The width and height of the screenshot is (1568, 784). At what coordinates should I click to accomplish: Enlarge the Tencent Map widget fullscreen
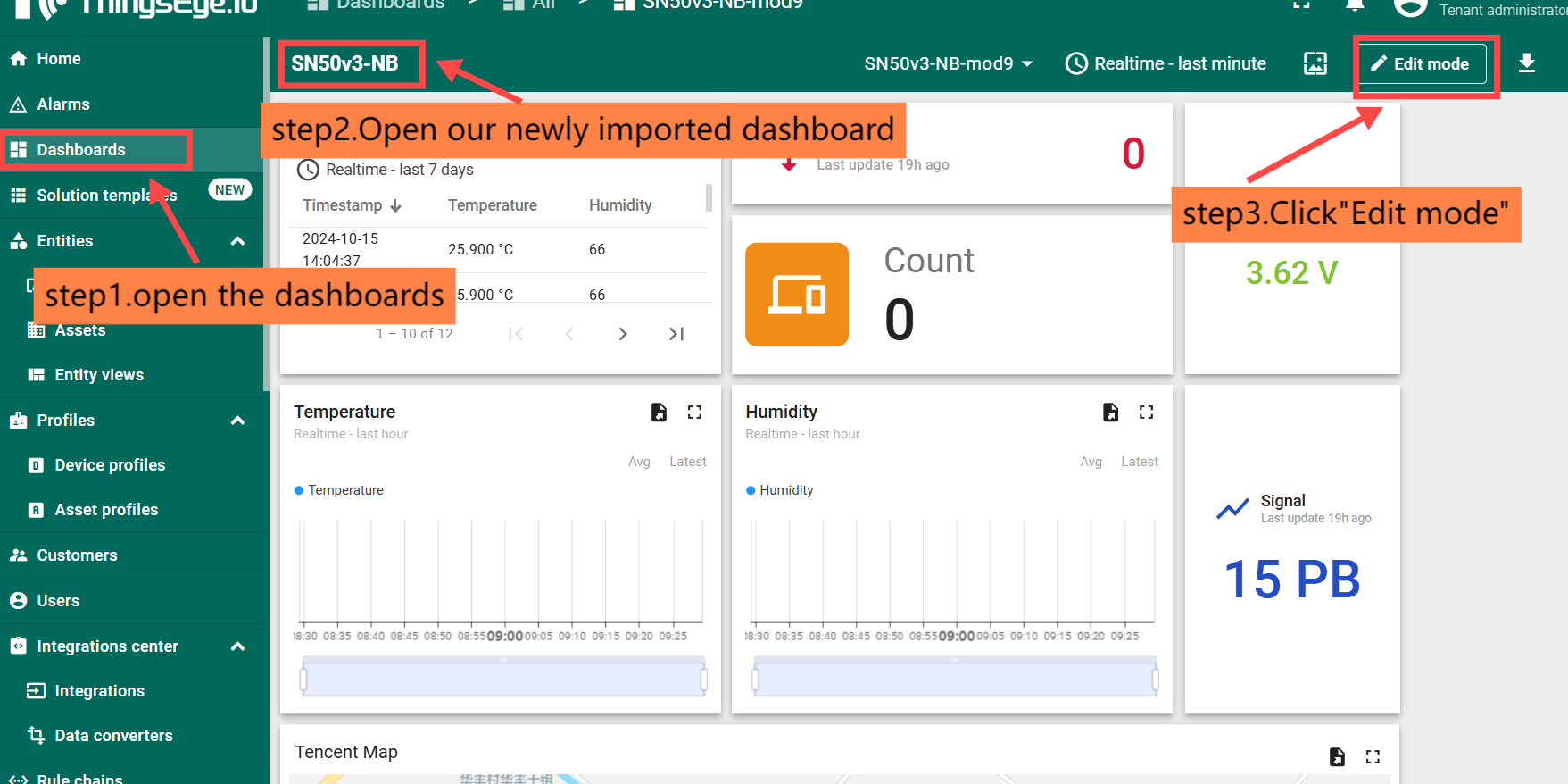[x=1373, y=757]
